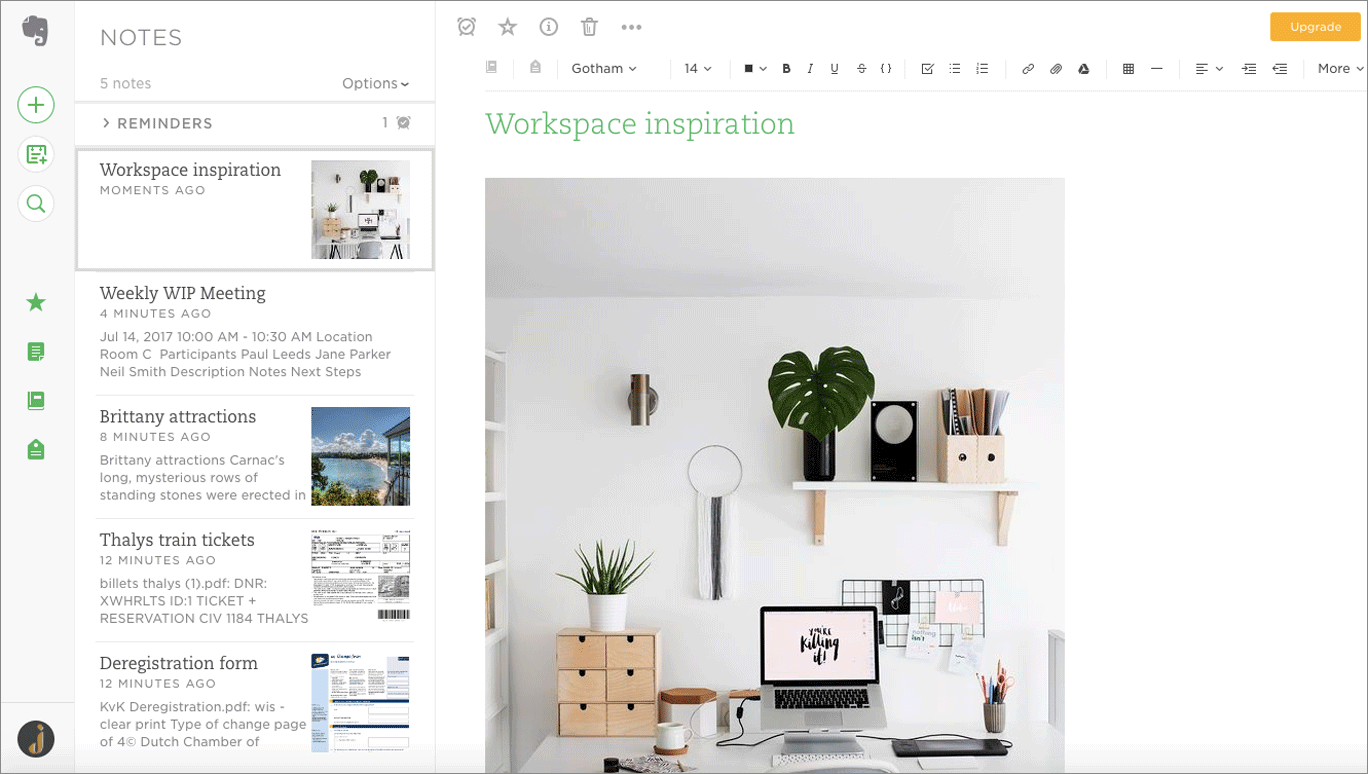Open the search magnifier in sidebar

point(36,204)
